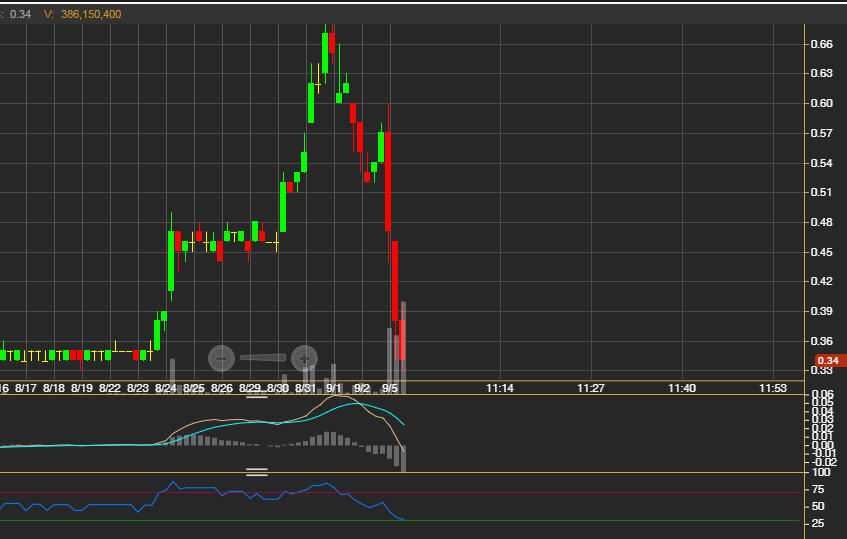Click the 8/17 date label
The image size is (847, 539).
coord(25,388)
